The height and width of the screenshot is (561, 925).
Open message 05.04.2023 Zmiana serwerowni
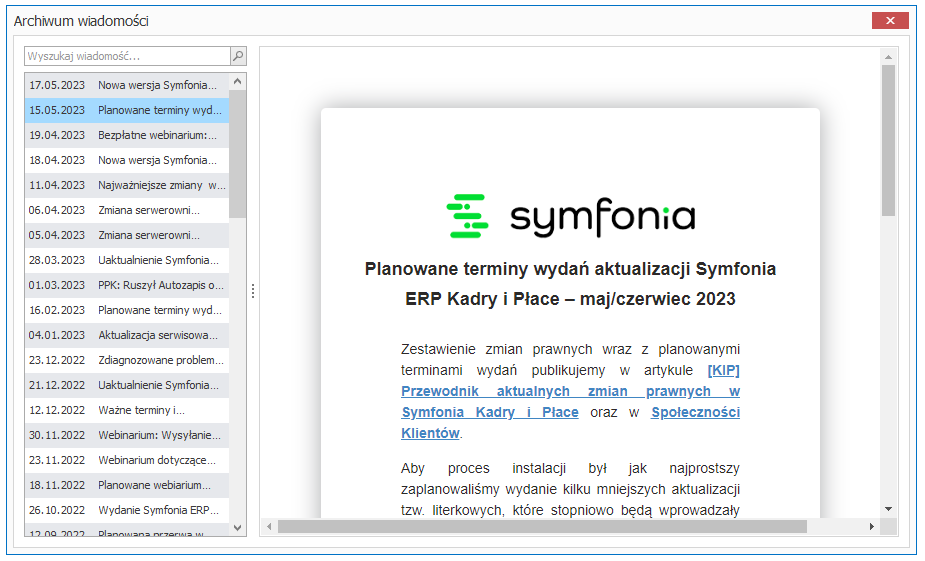click(x=127, y=235)
